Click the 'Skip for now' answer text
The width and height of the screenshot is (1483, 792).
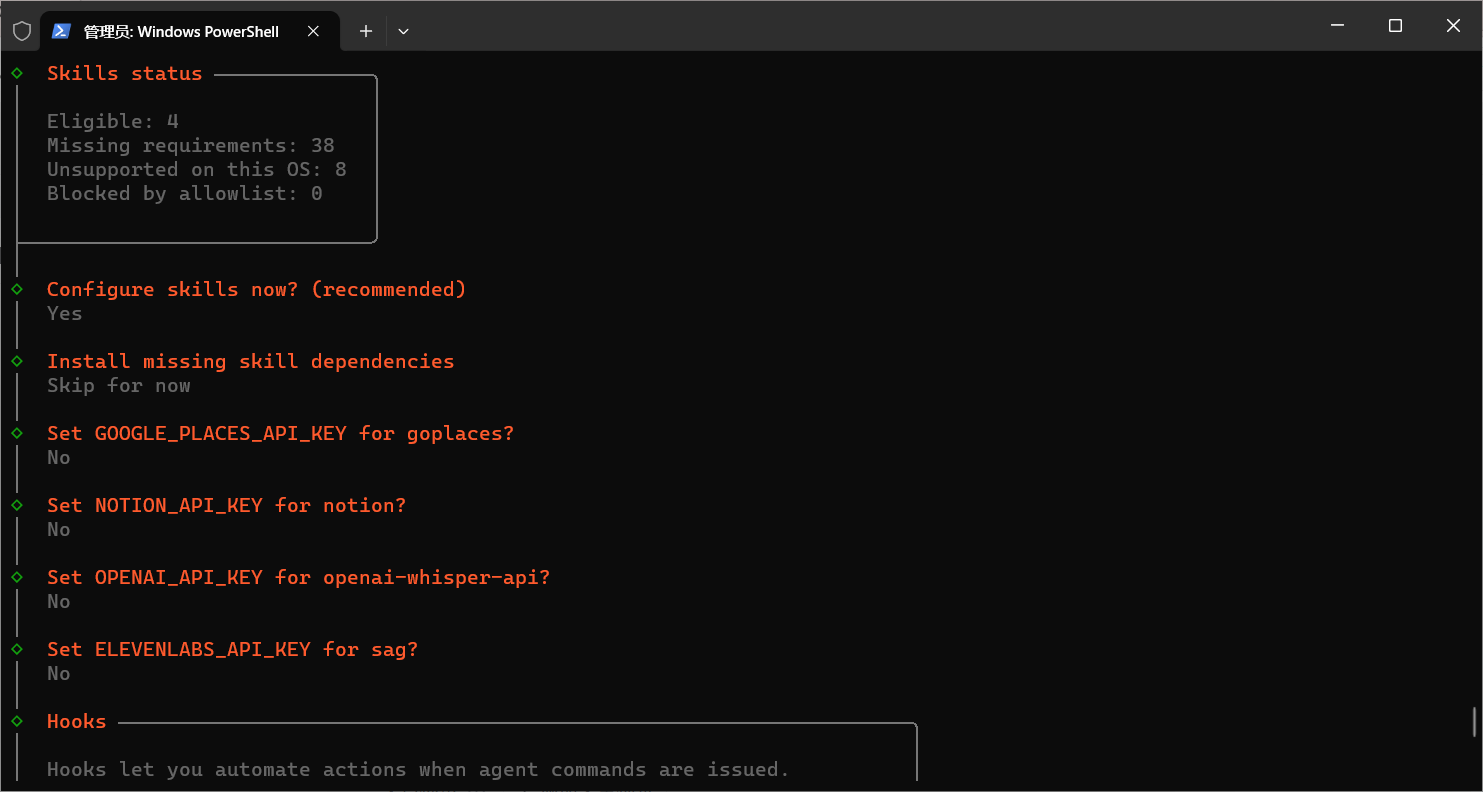pos(118,386)
